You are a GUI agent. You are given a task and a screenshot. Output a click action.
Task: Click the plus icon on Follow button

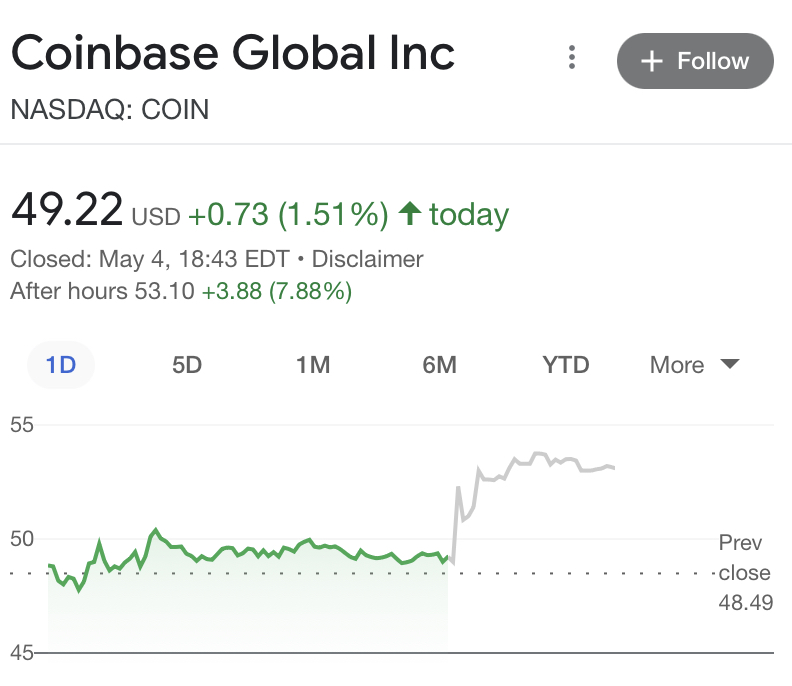[652, 61]
